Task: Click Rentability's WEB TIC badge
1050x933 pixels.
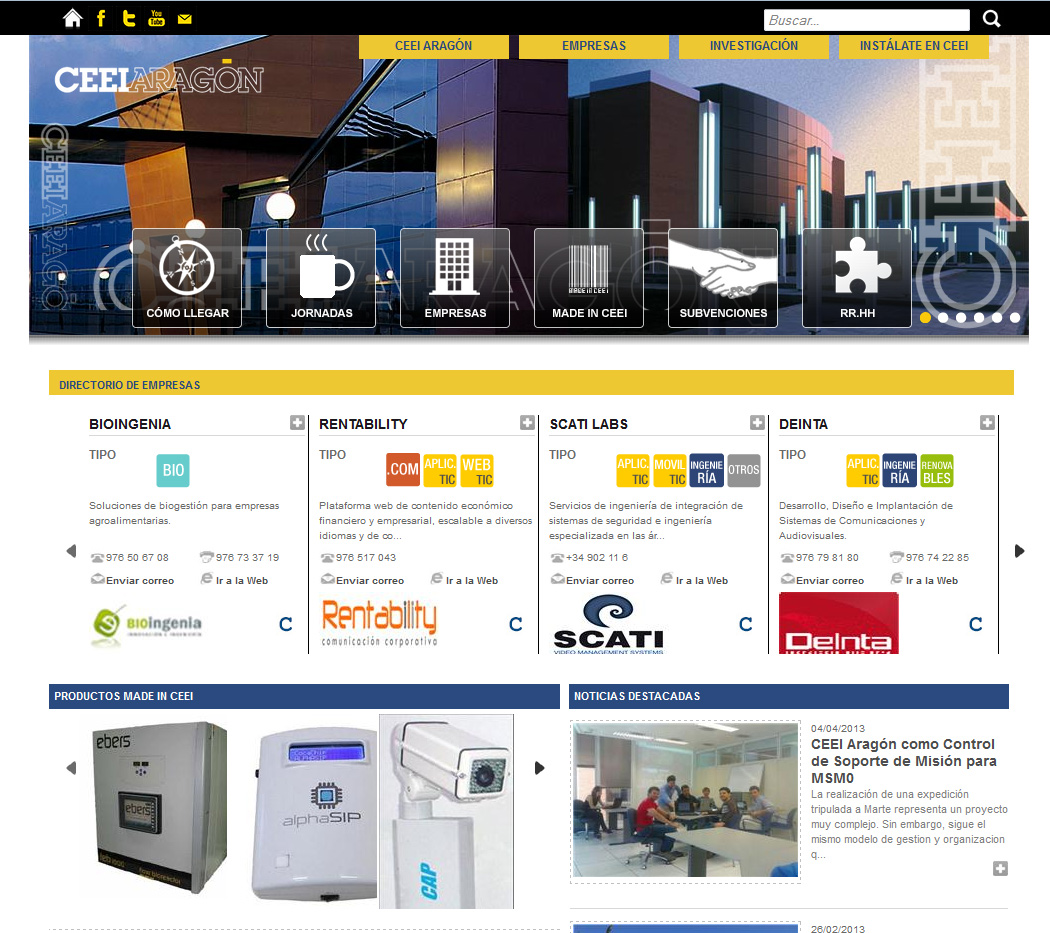Action: [476, 470]
